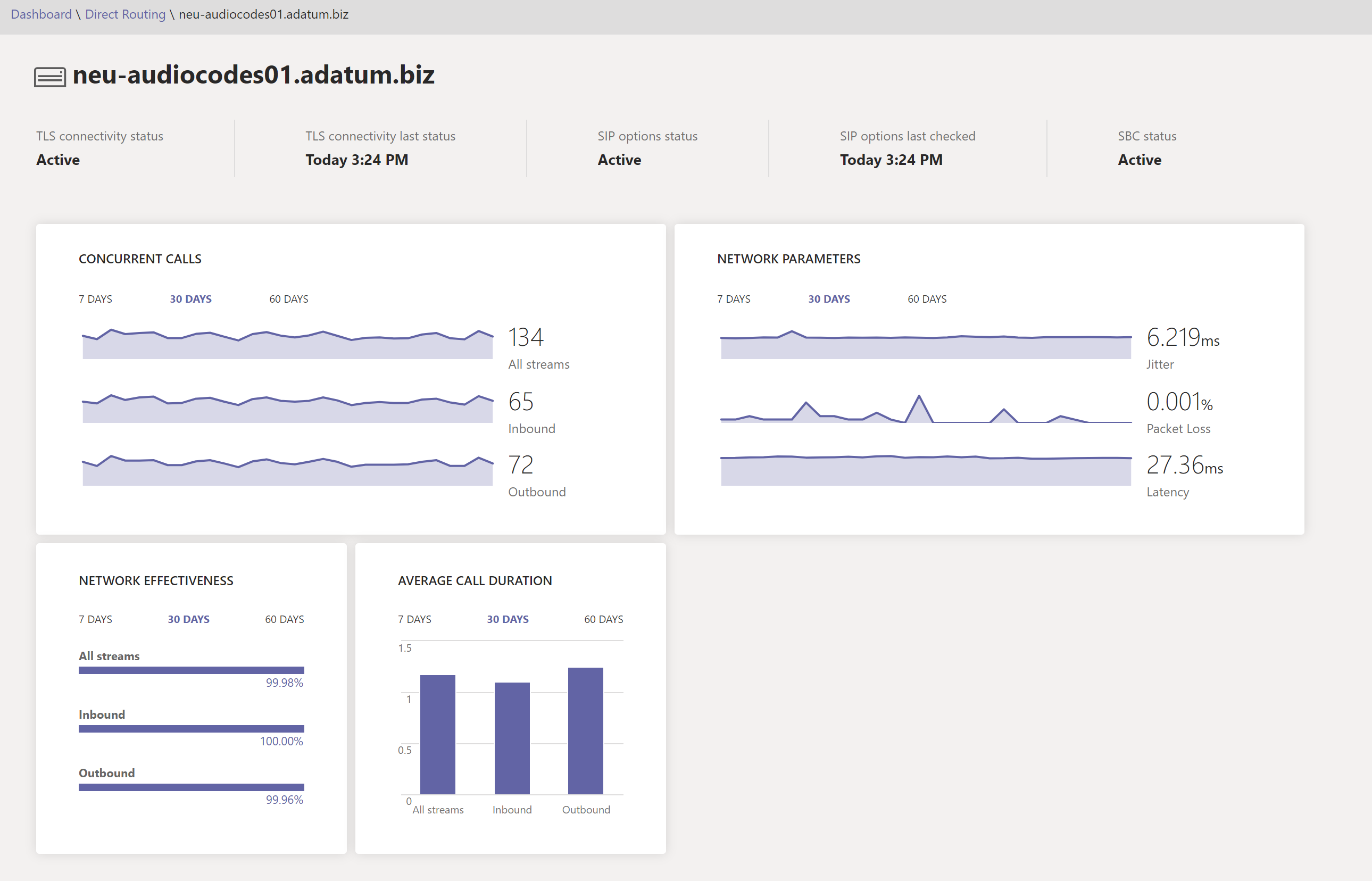This screenshot has width=1372, height=881.
Task: Click the Inbound effectiveness progress bar
Action: [192, 729]
